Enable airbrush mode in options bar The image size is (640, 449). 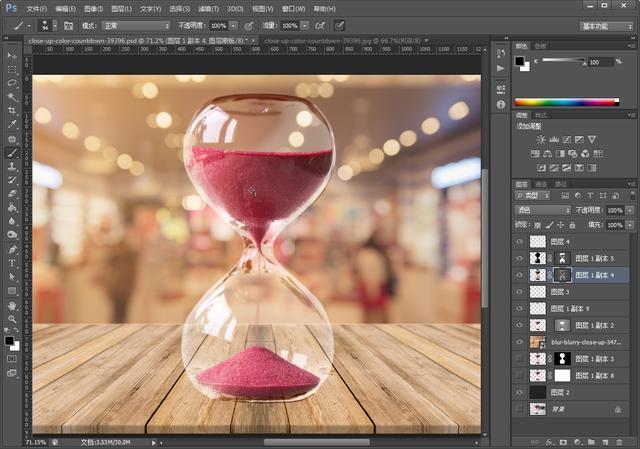click(x=320, y=26)
